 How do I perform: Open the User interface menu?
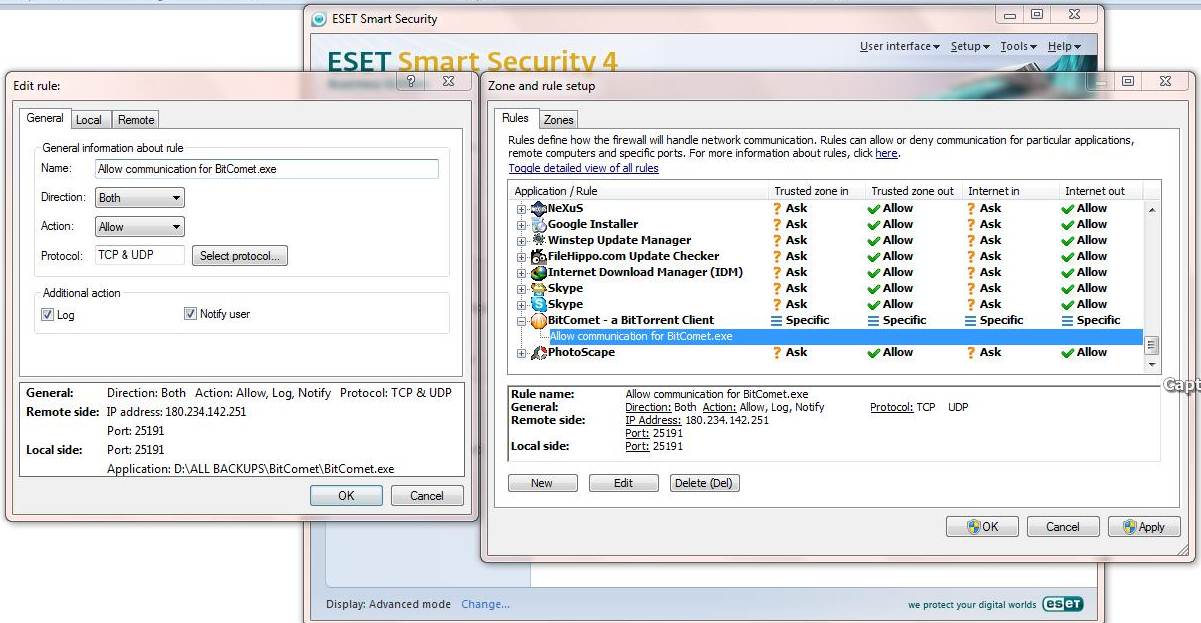(x=900, y=46)
